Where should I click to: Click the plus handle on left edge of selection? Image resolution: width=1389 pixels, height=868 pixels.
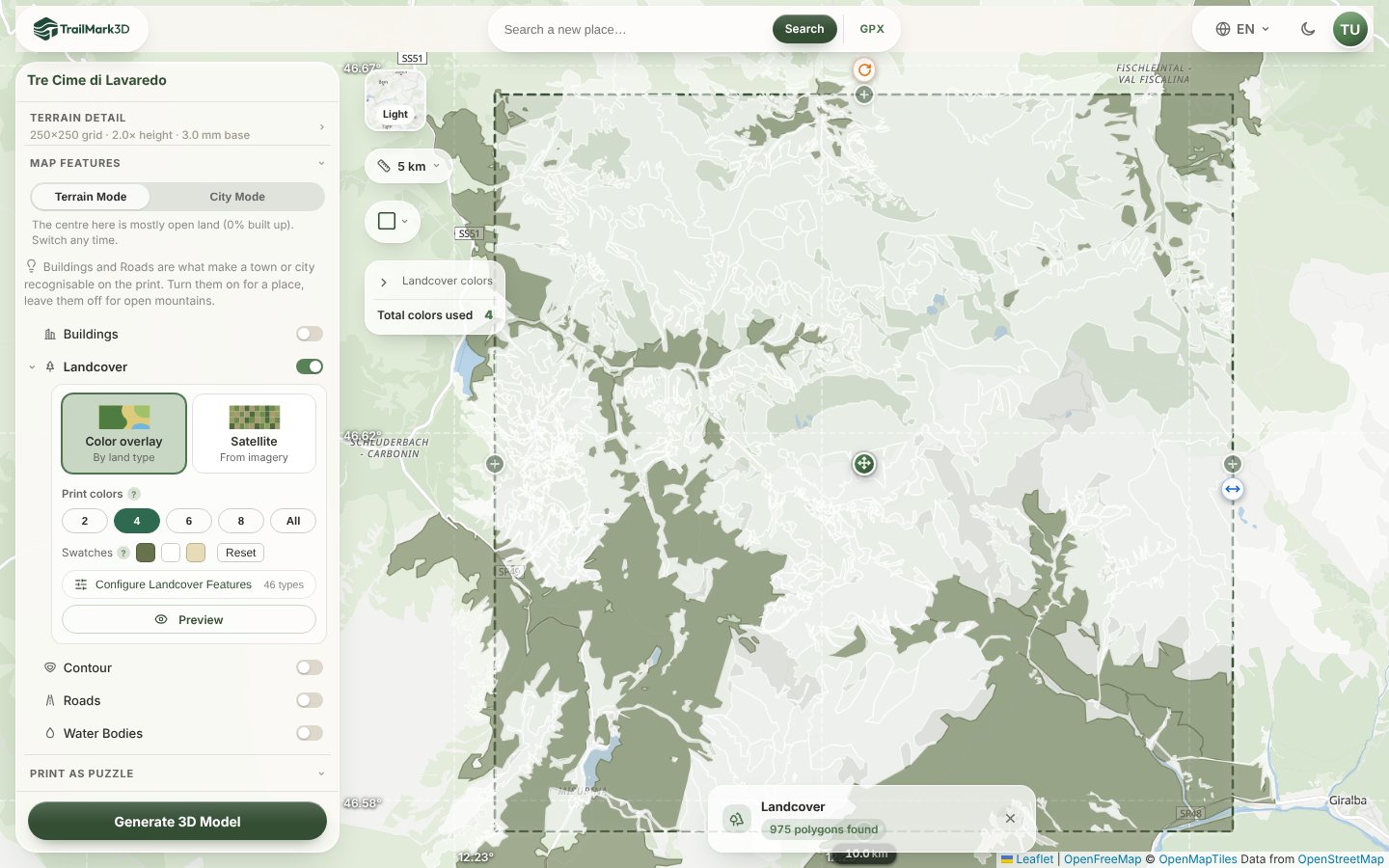[495, 464]
